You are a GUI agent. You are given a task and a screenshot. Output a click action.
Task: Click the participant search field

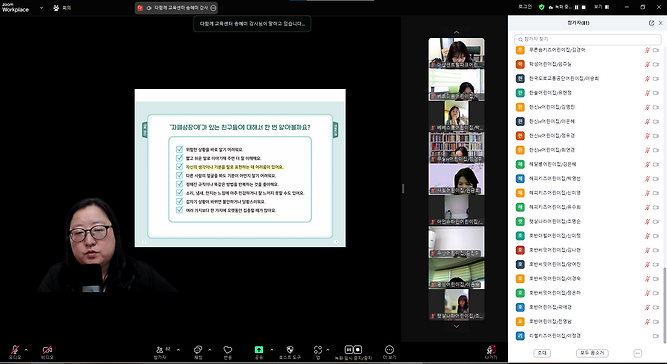click(587, 39)
